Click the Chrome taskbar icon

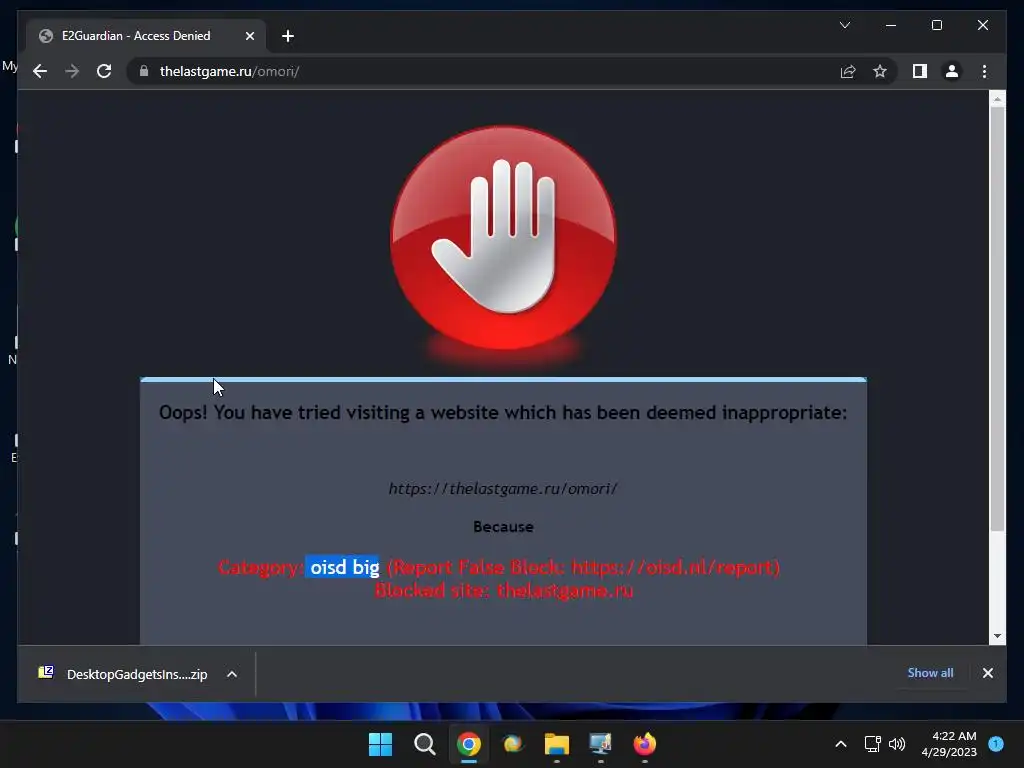pyautogui.click(x=468, y=744)
